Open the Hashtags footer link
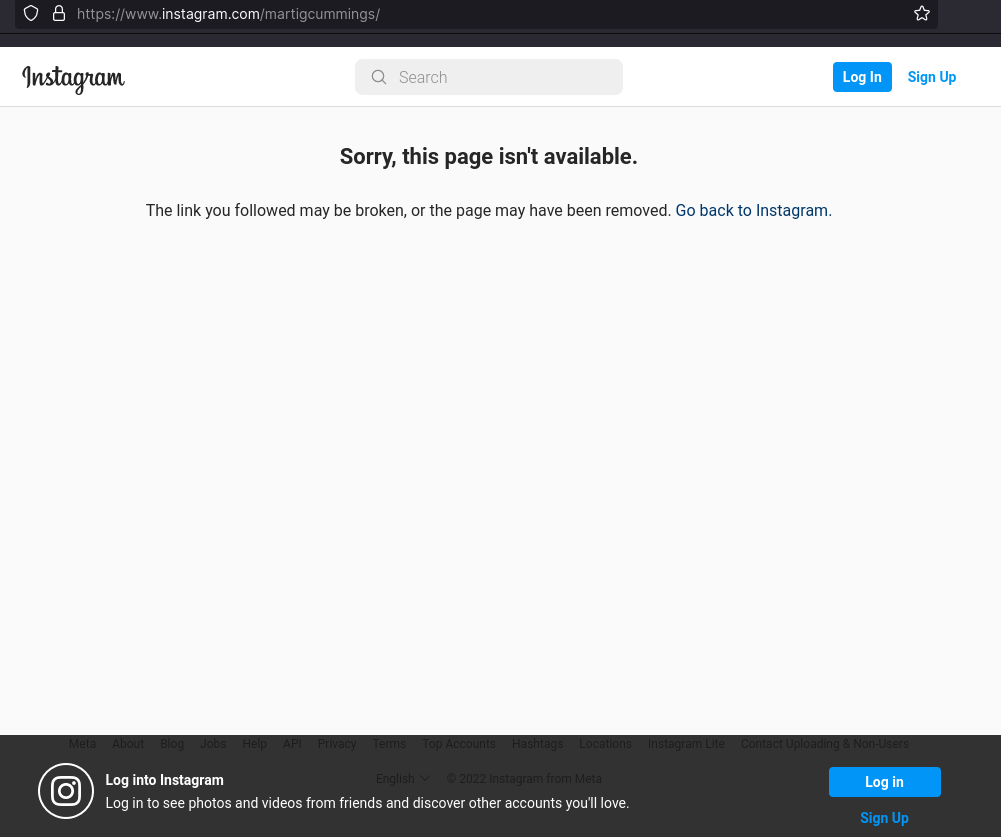1001x837 pixels. (x=537, y=744)
